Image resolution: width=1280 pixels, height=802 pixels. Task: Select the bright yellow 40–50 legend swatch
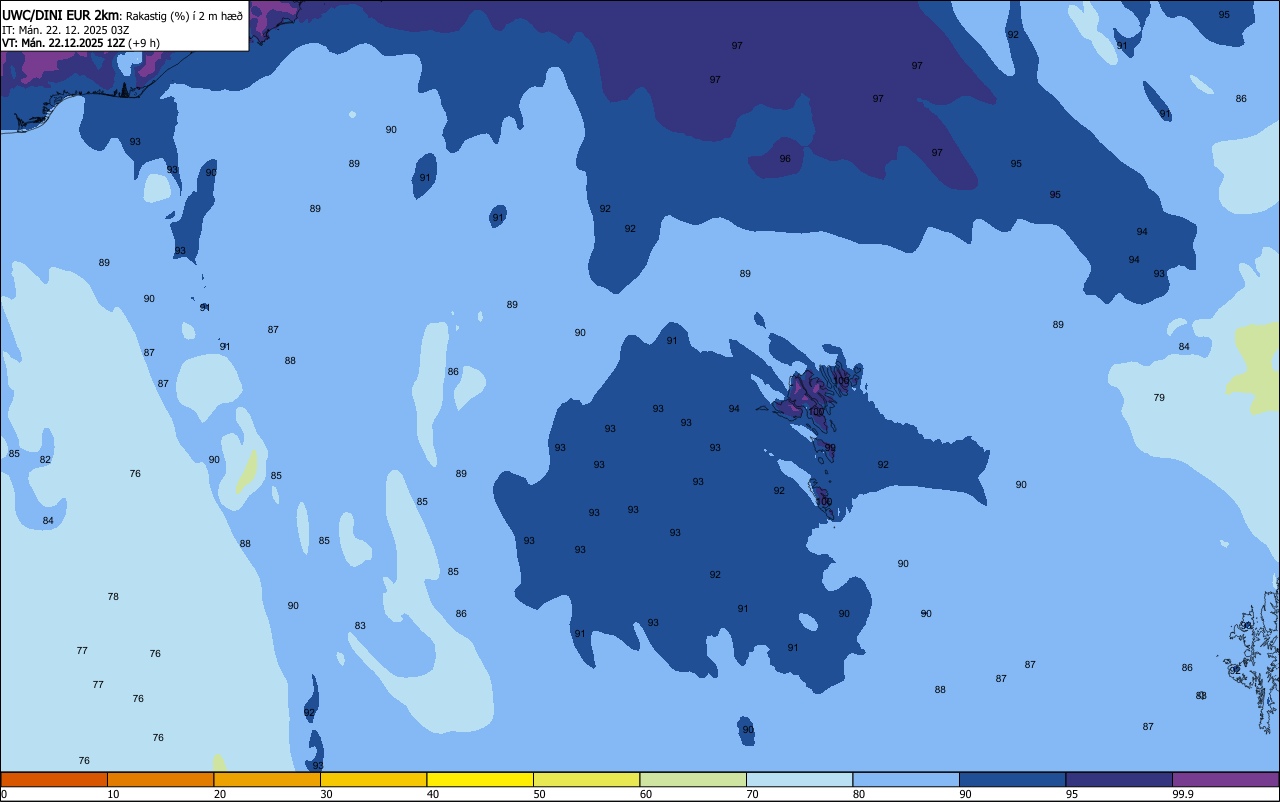480,779
